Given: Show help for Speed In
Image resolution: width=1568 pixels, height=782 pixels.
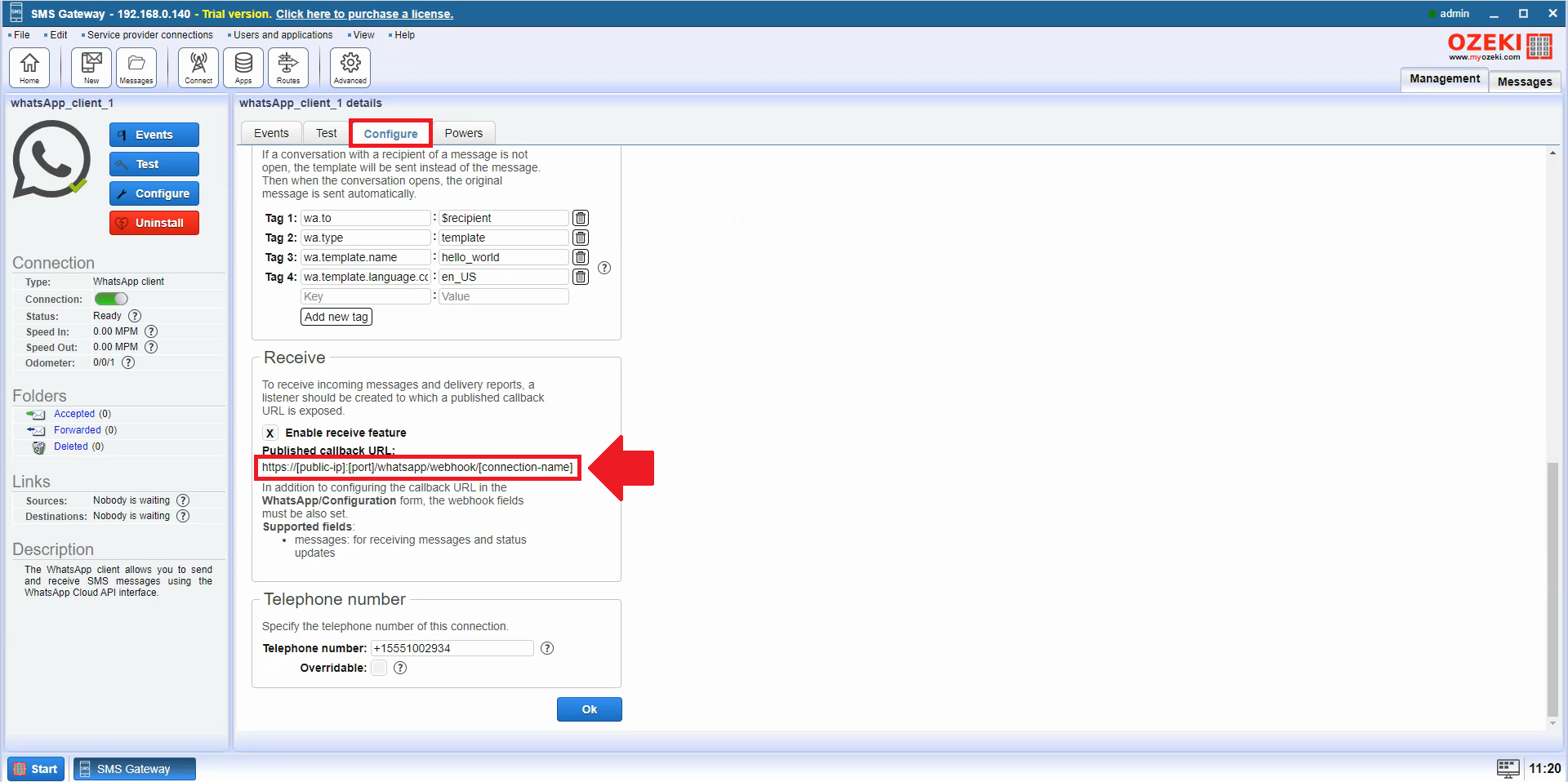Looking at the screenshot, I should (x=151, y=331).
